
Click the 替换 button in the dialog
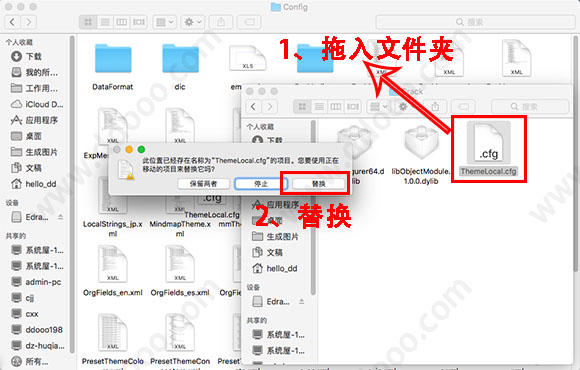pyautogui.click(x=318, y=184)
